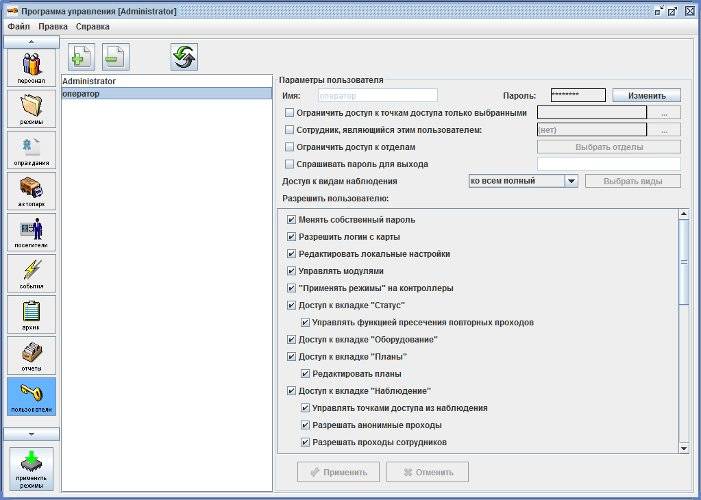Open the Справка menu
This screenshot has width=701, height=500.
(93, 25)
